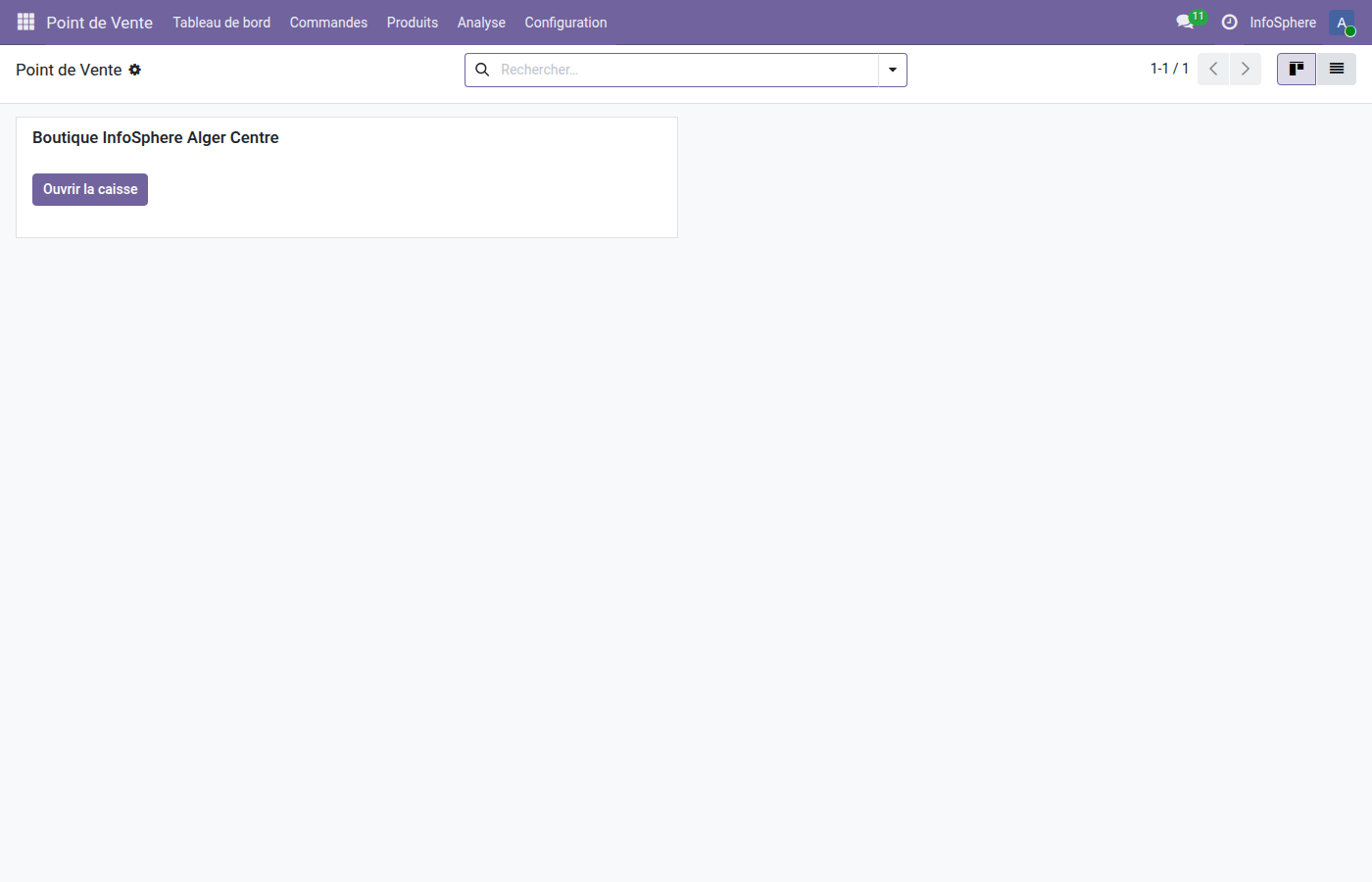The image size is (1372, 882).
Task: Switch to list view
Action: (x=1337, y=69)
